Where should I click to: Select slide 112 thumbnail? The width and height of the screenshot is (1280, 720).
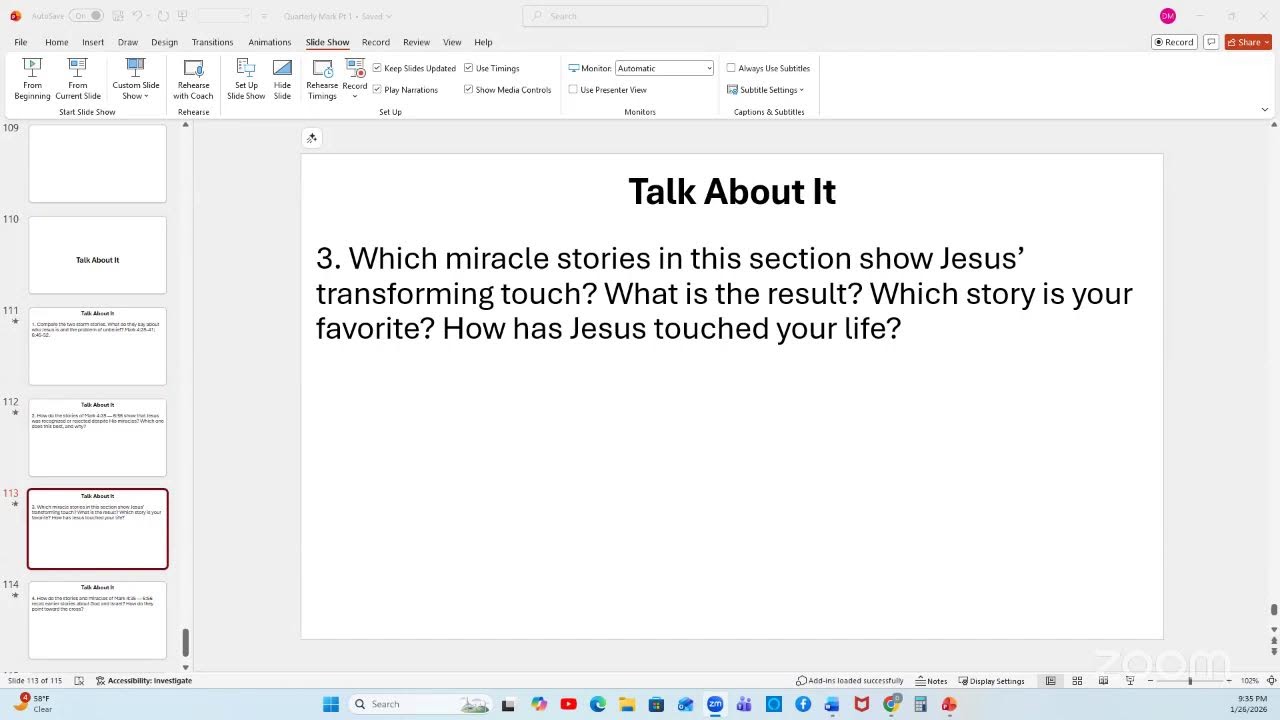click(x=97, y=438)
